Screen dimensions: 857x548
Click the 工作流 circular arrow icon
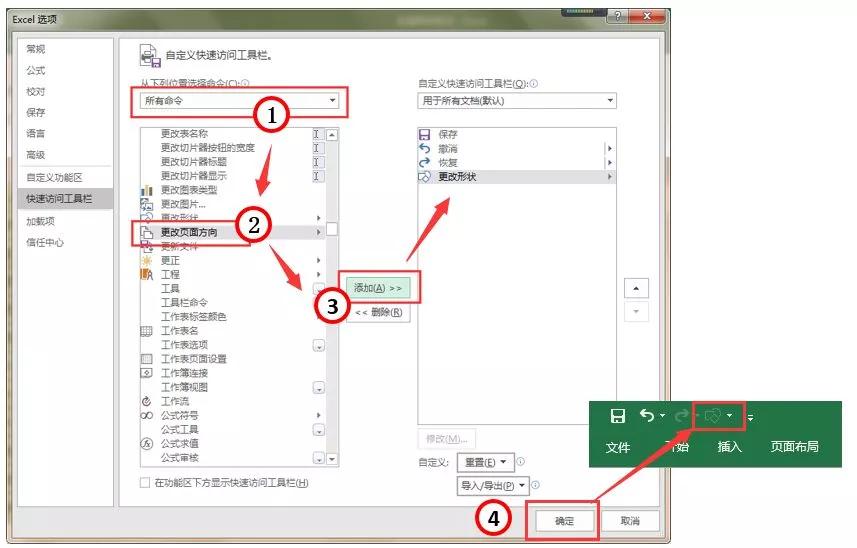(146, 402)
